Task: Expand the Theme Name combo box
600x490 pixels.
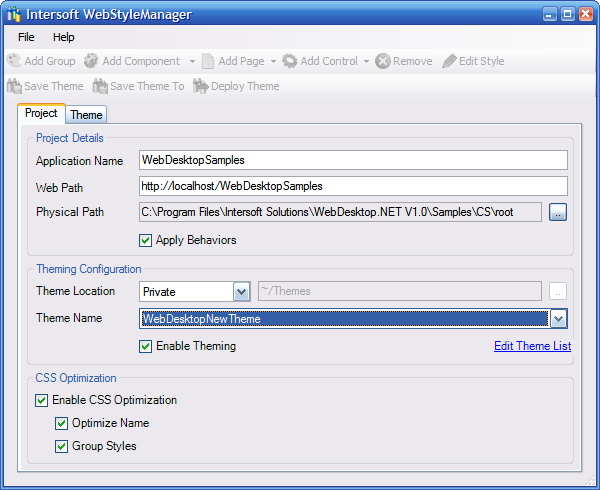Action: pos(558,318)
